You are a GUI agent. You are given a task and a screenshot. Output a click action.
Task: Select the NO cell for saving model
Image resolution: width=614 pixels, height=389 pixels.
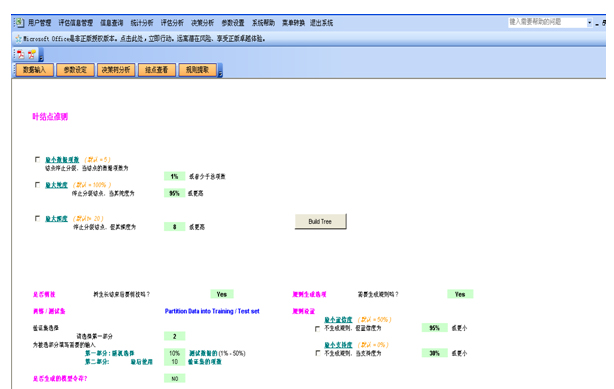click(x=174, y=378)
